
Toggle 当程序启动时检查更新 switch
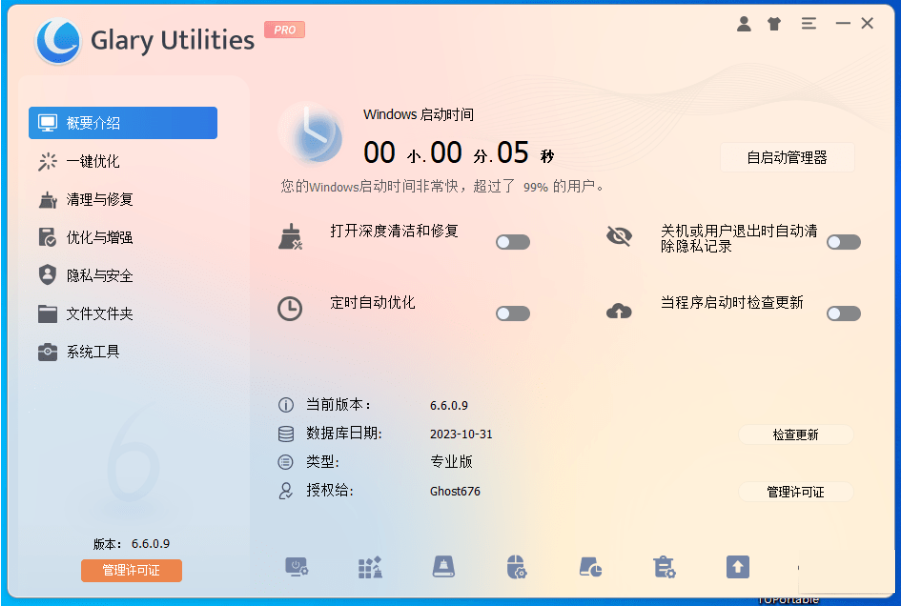pos(843,313)
